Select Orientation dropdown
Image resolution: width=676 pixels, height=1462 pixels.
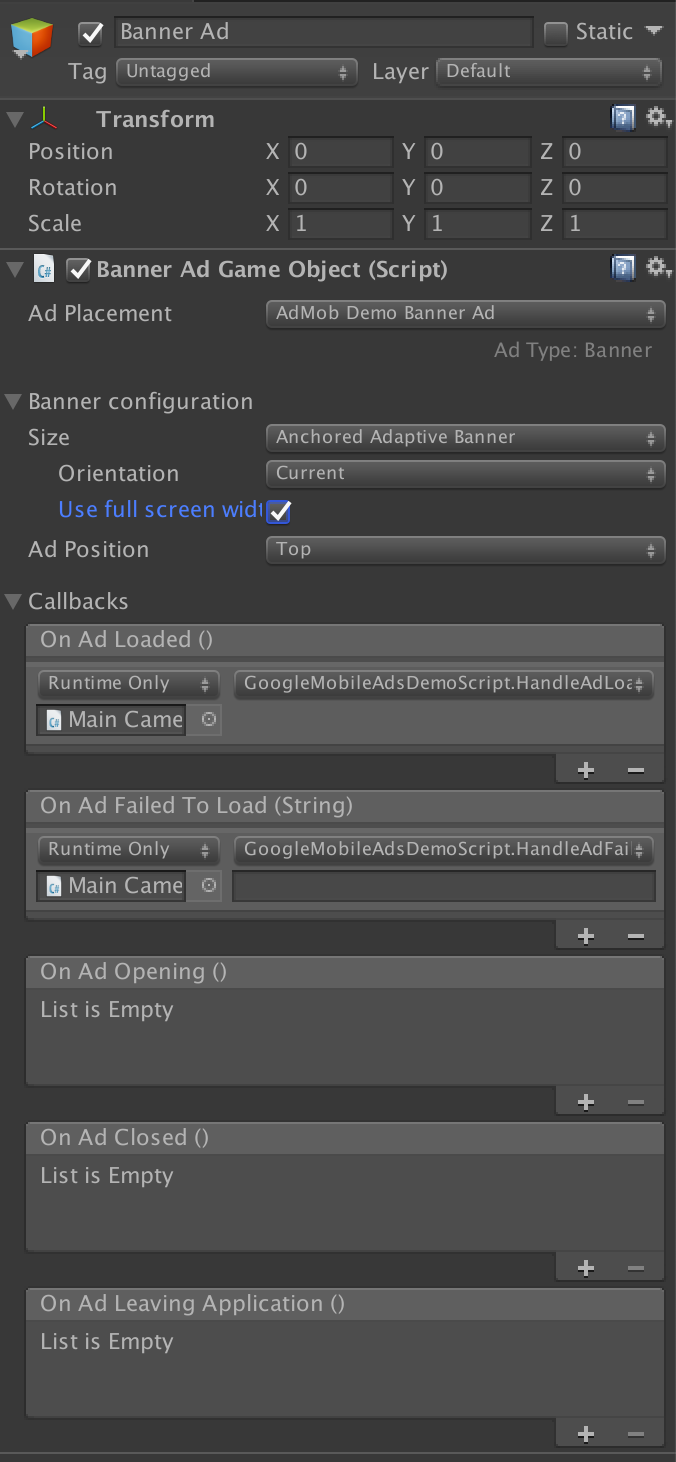point(465,473)
